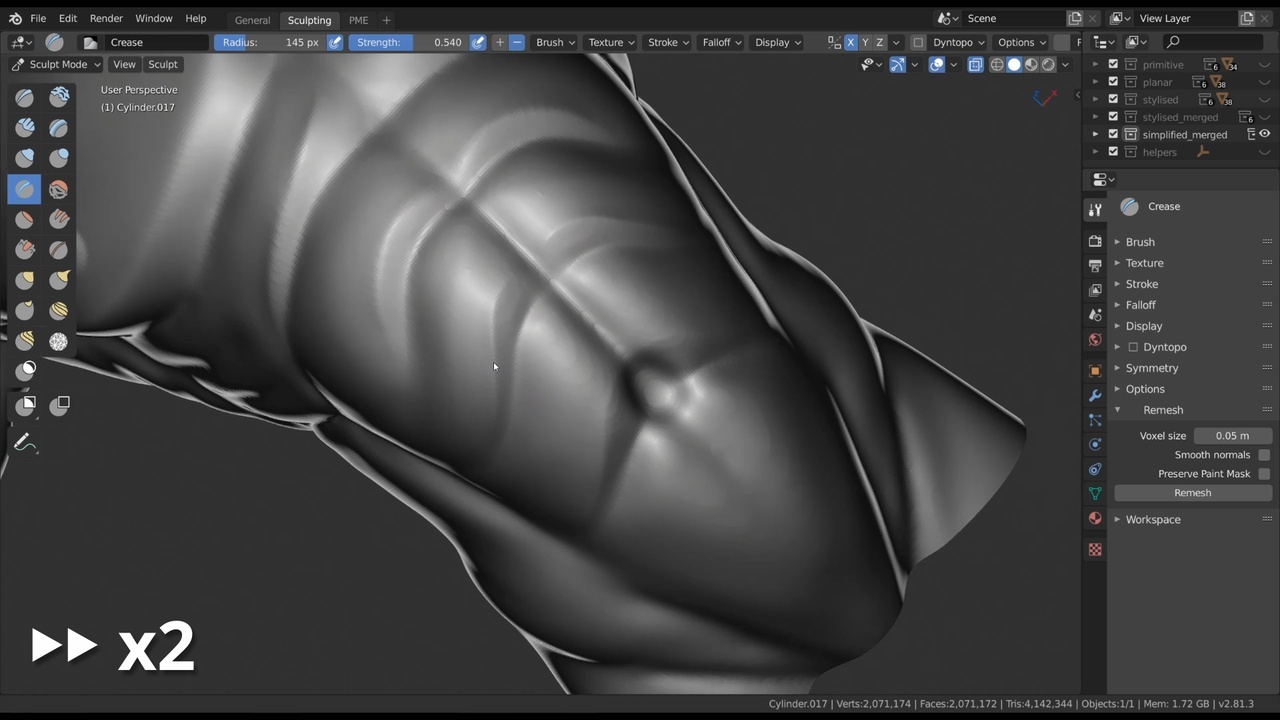Pick the Clay Strips brush from the toolbar

(58, 127)
